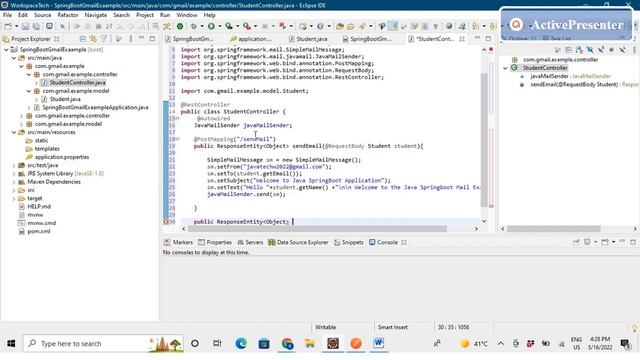
Task: Open the Run button dropdown arrow
Action: (x=219, y=26)
